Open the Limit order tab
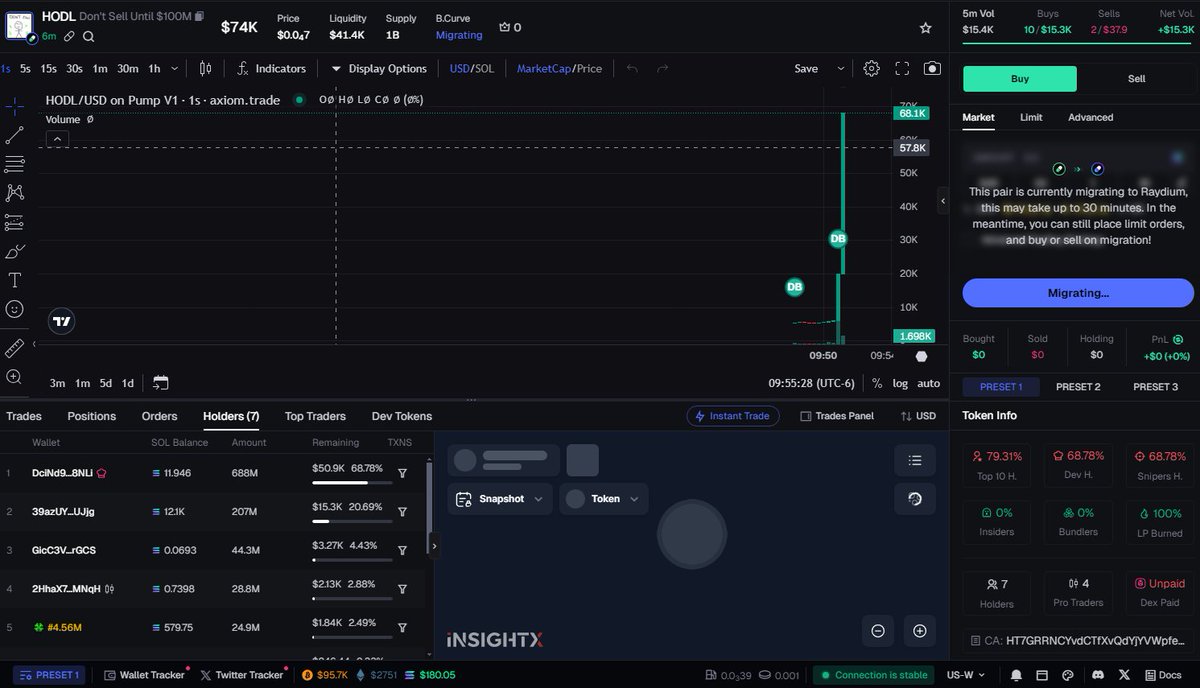 [1031, 117]
